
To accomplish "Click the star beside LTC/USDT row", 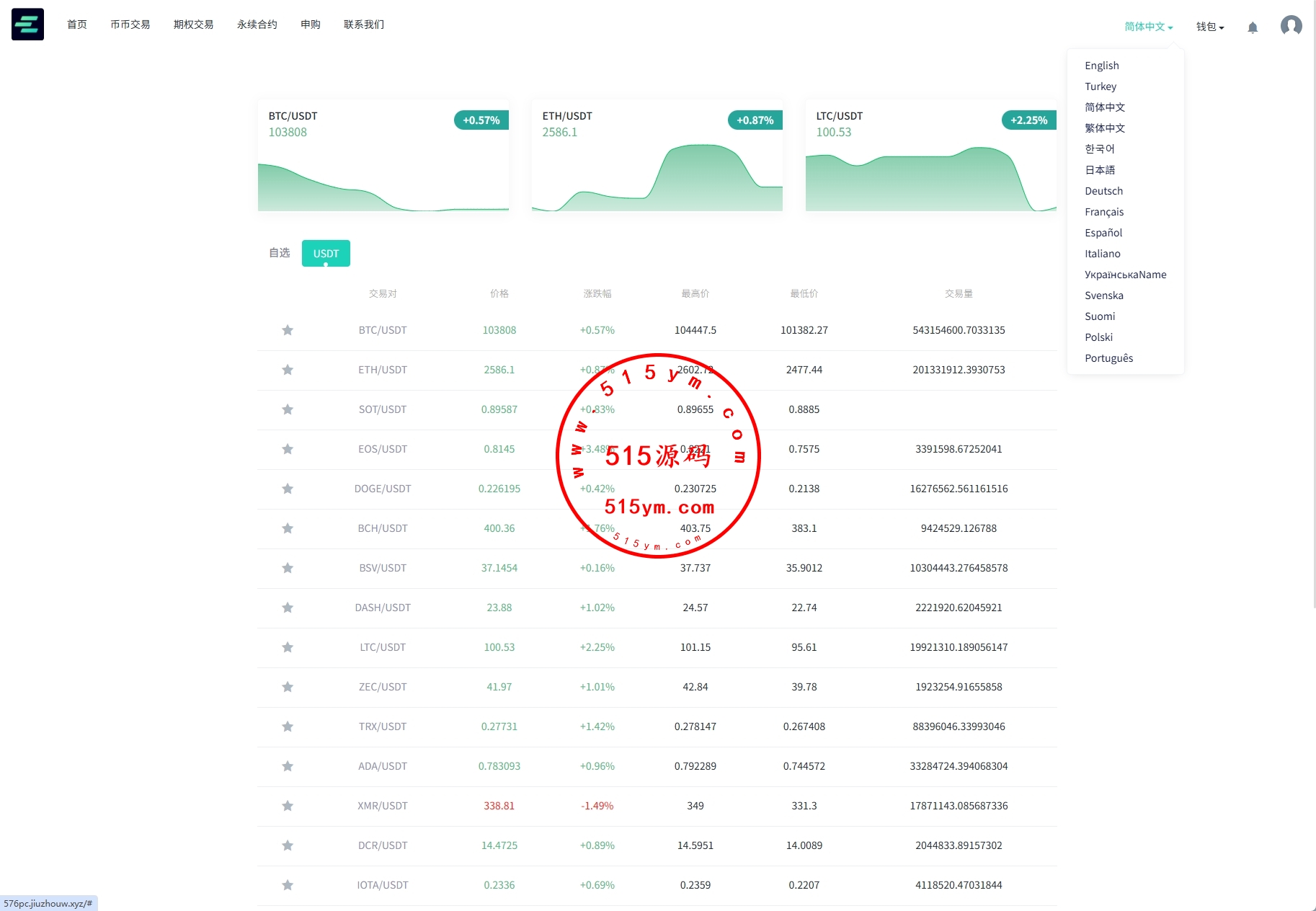I will tap(288, 647).
